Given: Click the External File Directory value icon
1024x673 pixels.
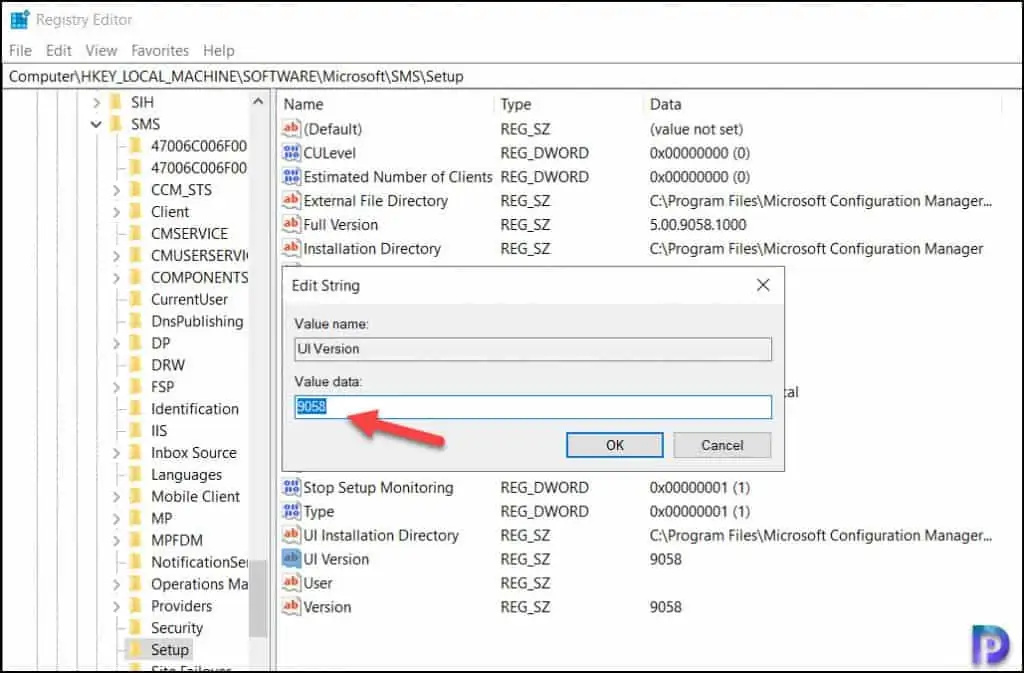Looking at the screenshot, I should coord(291,200).
